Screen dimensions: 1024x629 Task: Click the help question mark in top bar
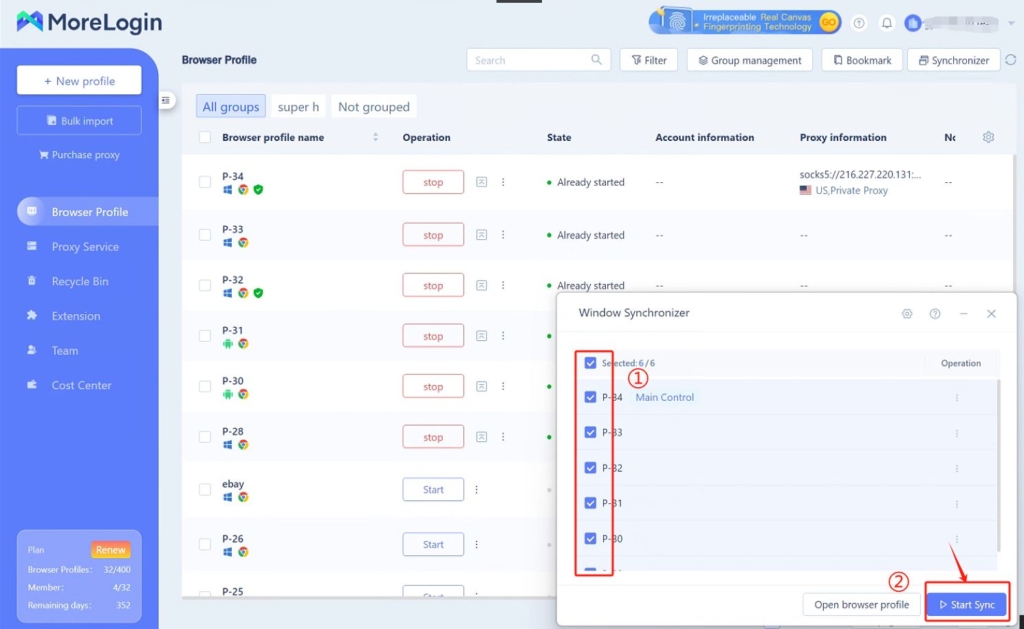858,23
